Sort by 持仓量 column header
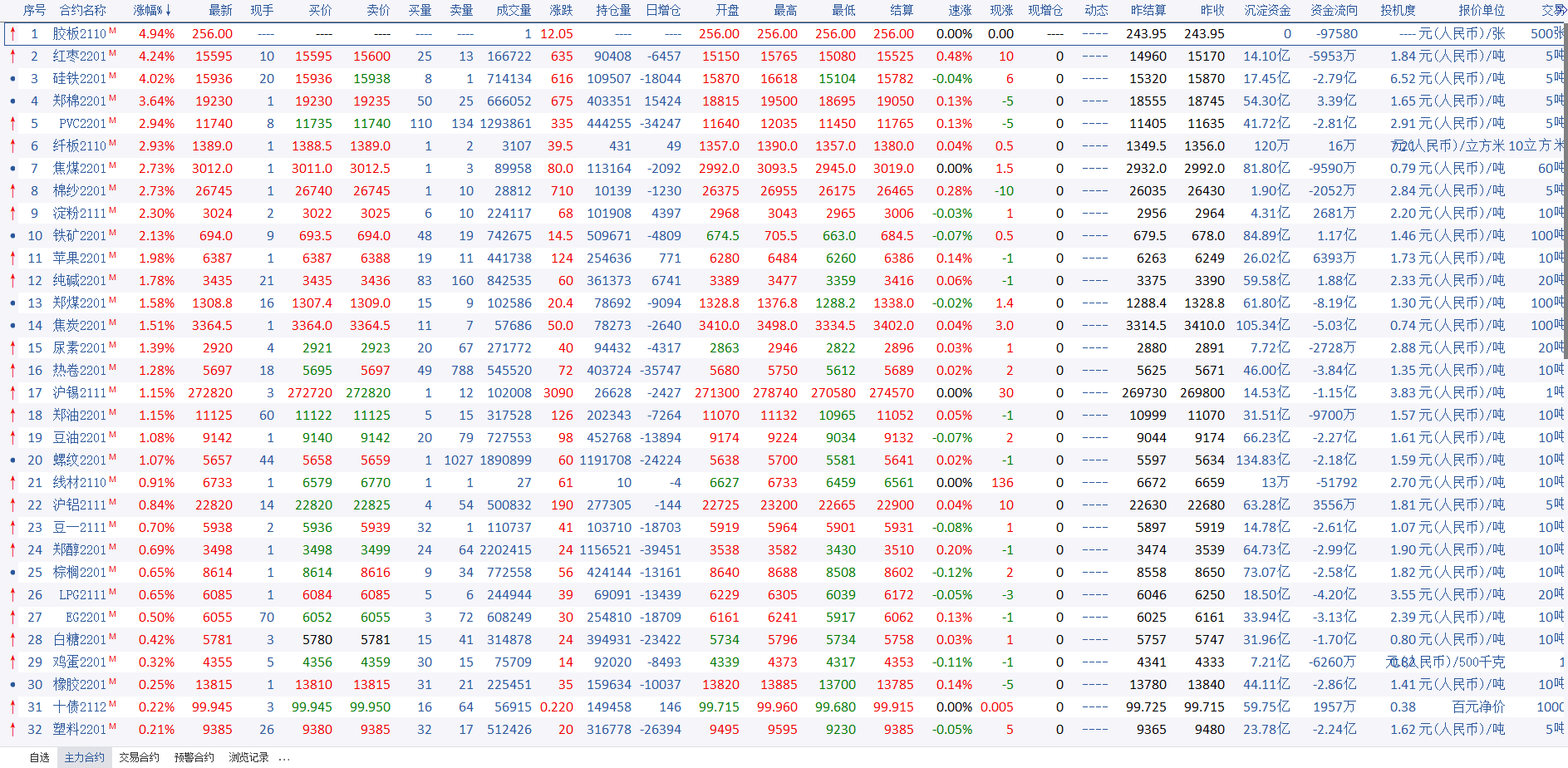1568x768 pixels. click(x=613, y=11)
